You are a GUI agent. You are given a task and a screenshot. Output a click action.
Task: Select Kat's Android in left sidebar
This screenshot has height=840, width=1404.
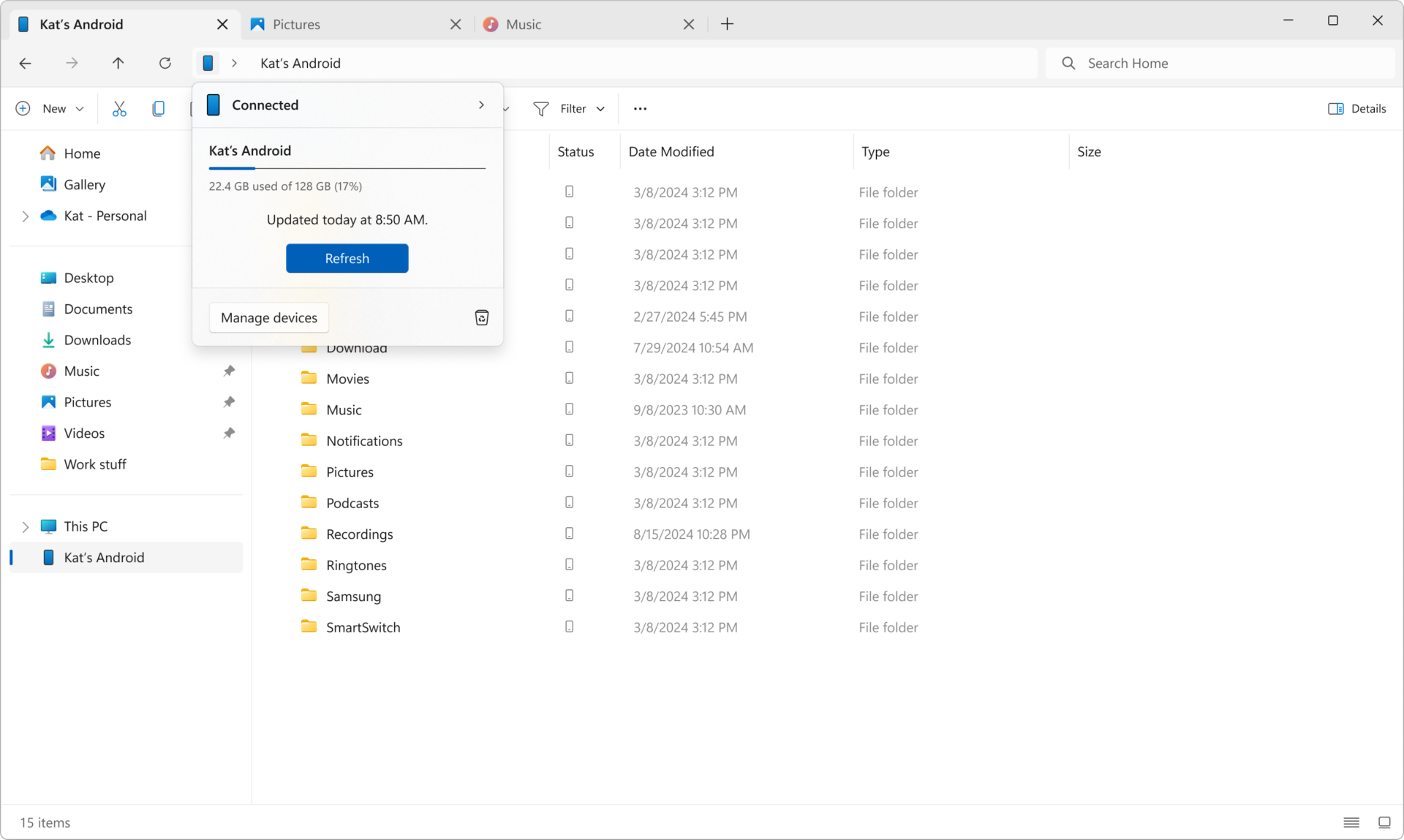coord(104,557)
